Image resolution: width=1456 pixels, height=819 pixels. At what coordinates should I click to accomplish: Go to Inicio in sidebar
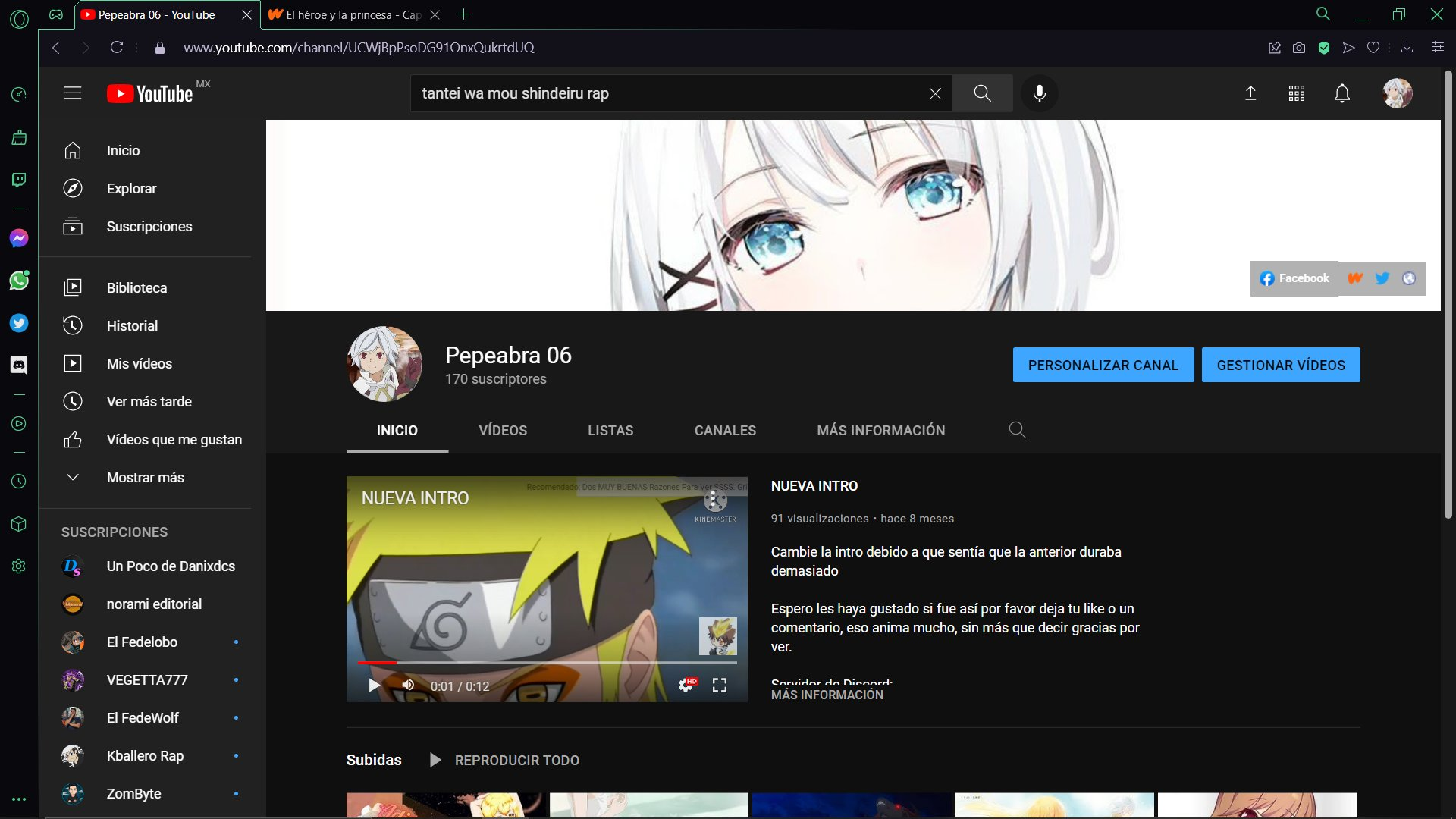point(145,151)
